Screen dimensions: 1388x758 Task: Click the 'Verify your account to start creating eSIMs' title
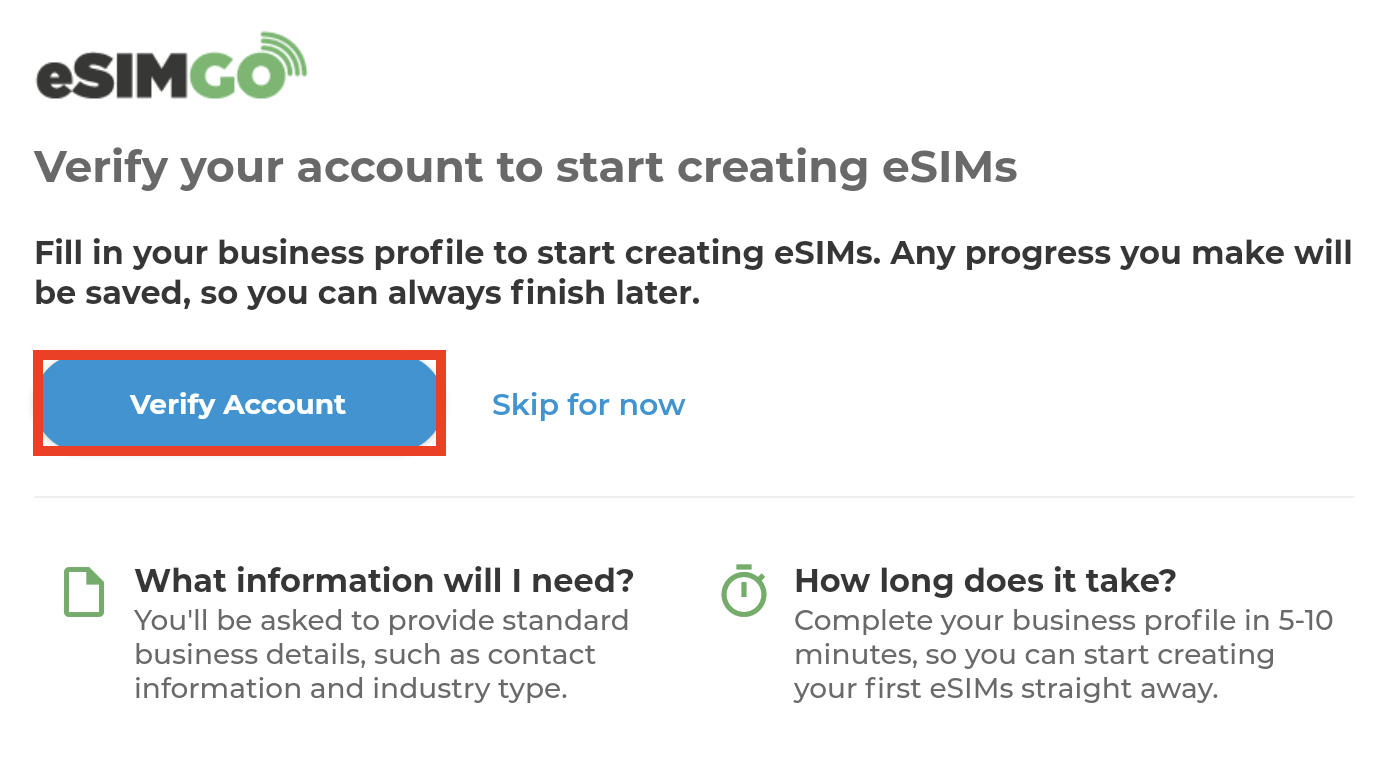(526, 168)
